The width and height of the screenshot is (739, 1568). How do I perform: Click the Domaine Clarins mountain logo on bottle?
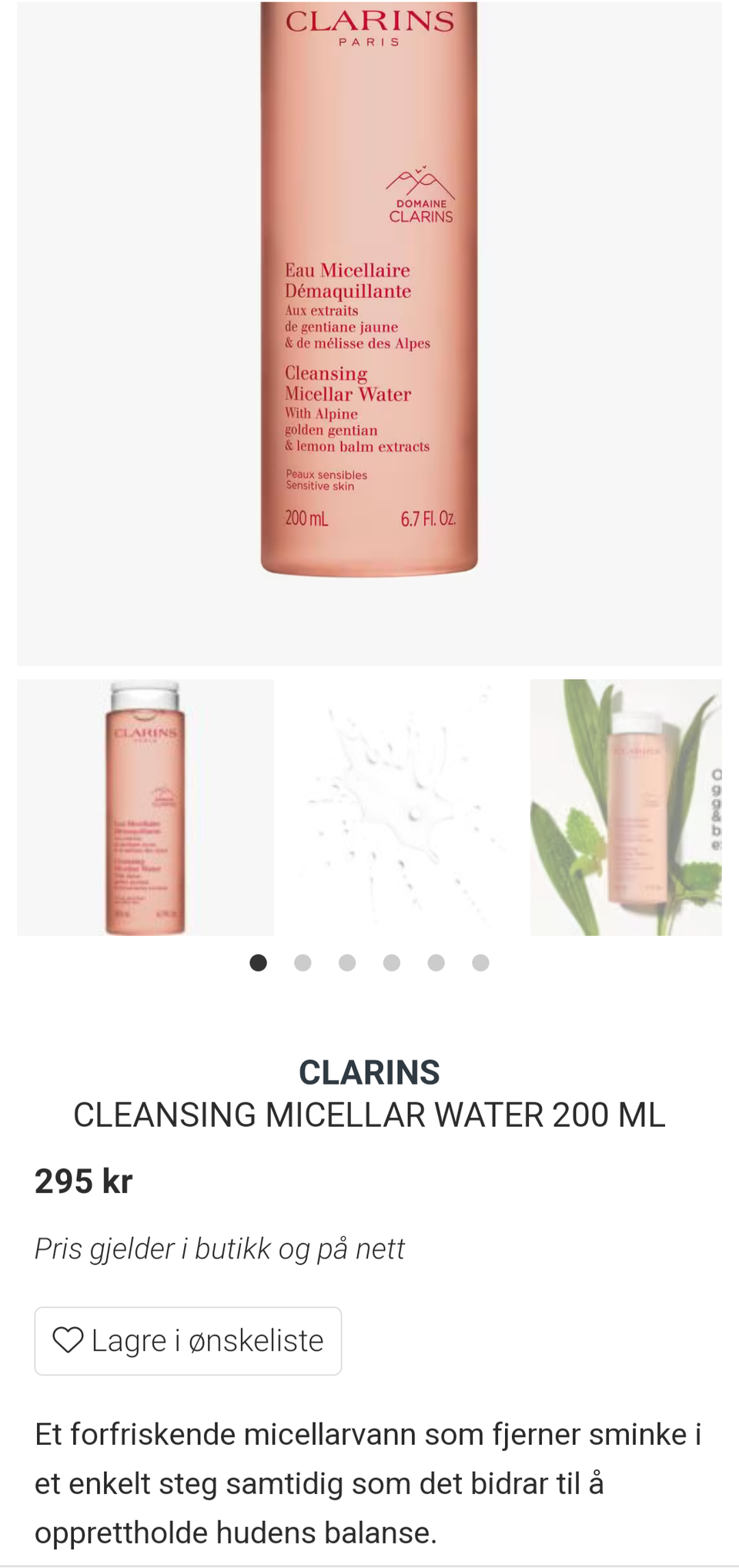click(x=420, y=194)
